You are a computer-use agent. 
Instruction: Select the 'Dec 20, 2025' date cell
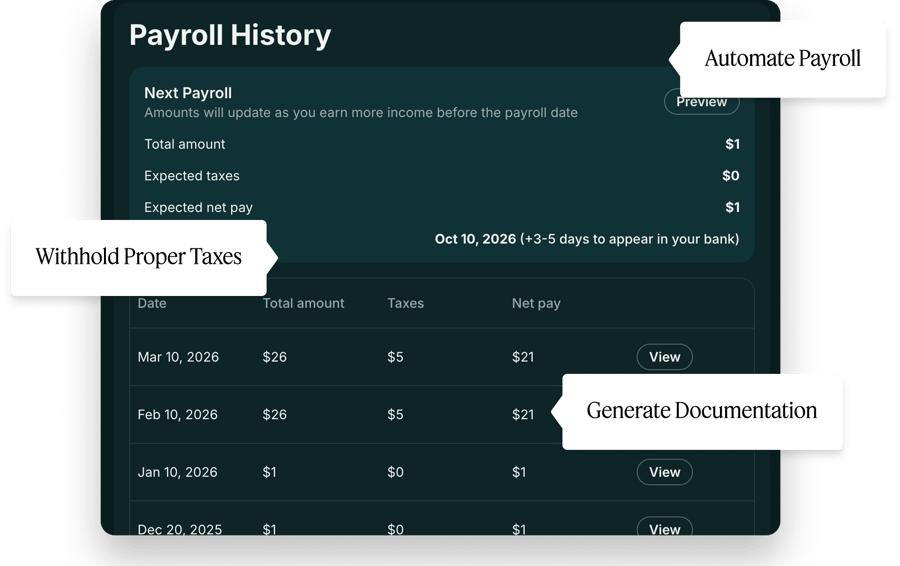click(180, 529)
